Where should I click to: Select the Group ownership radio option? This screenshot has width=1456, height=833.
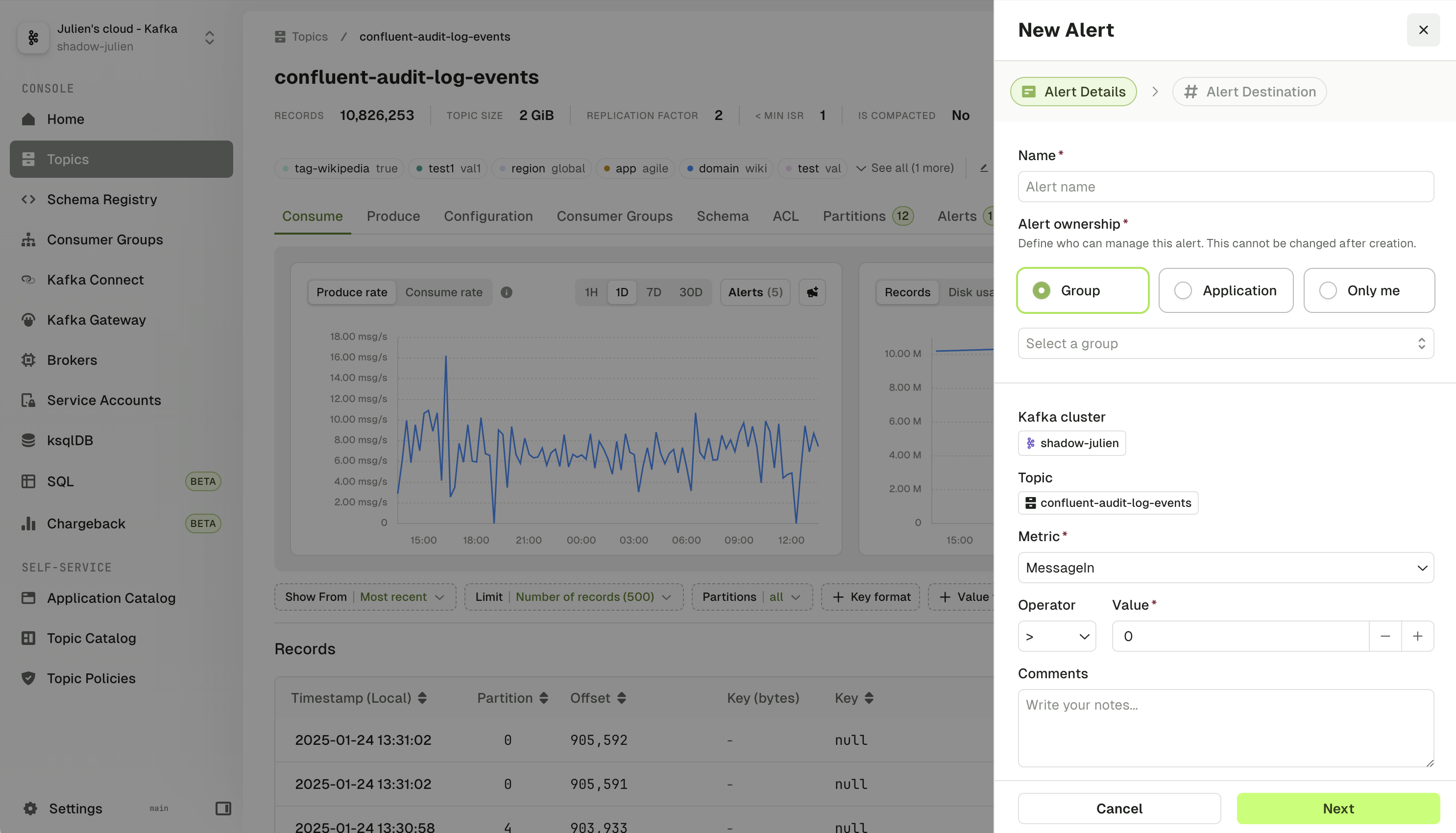pyautogui.click(x=1082, y=290)
